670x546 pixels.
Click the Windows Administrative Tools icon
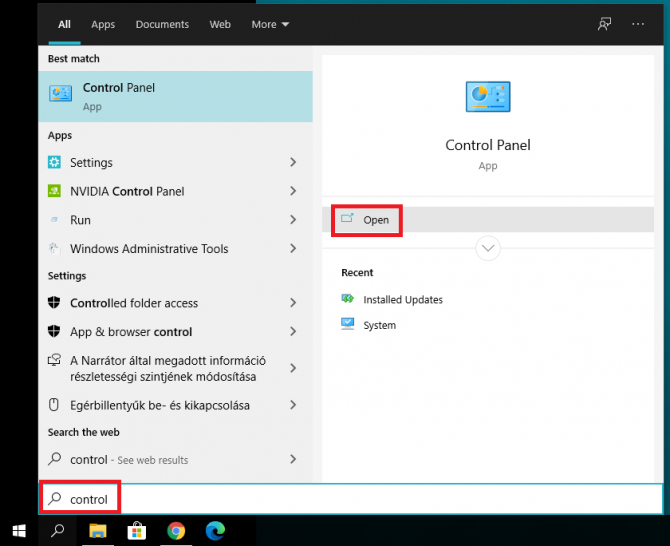coord(54,248)
